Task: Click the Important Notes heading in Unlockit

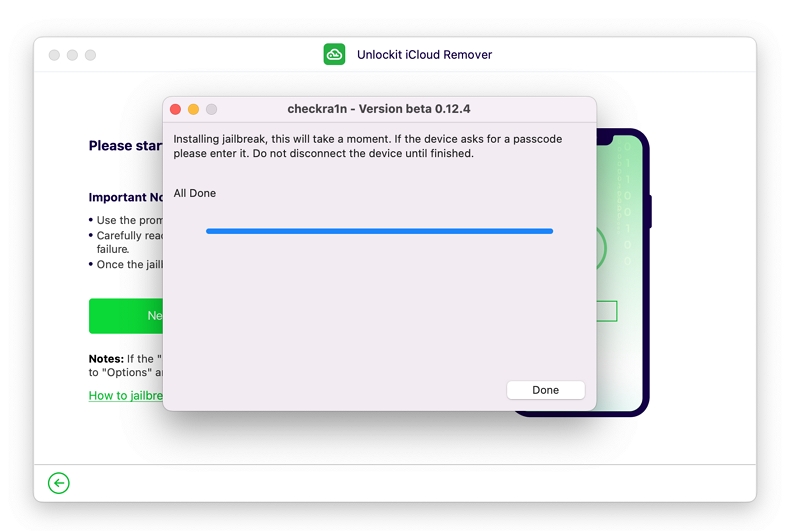Action: click(x=125, y=197)
